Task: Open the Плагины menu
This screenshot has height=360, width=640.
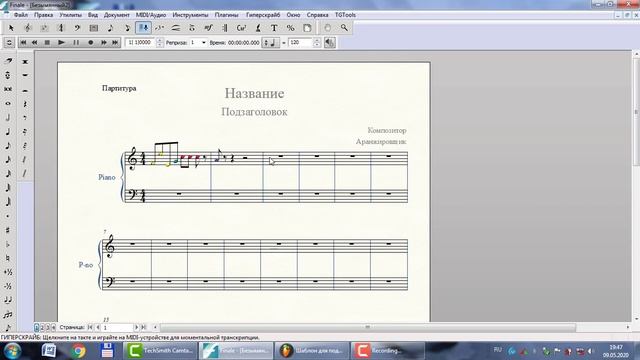Action: 226,15
